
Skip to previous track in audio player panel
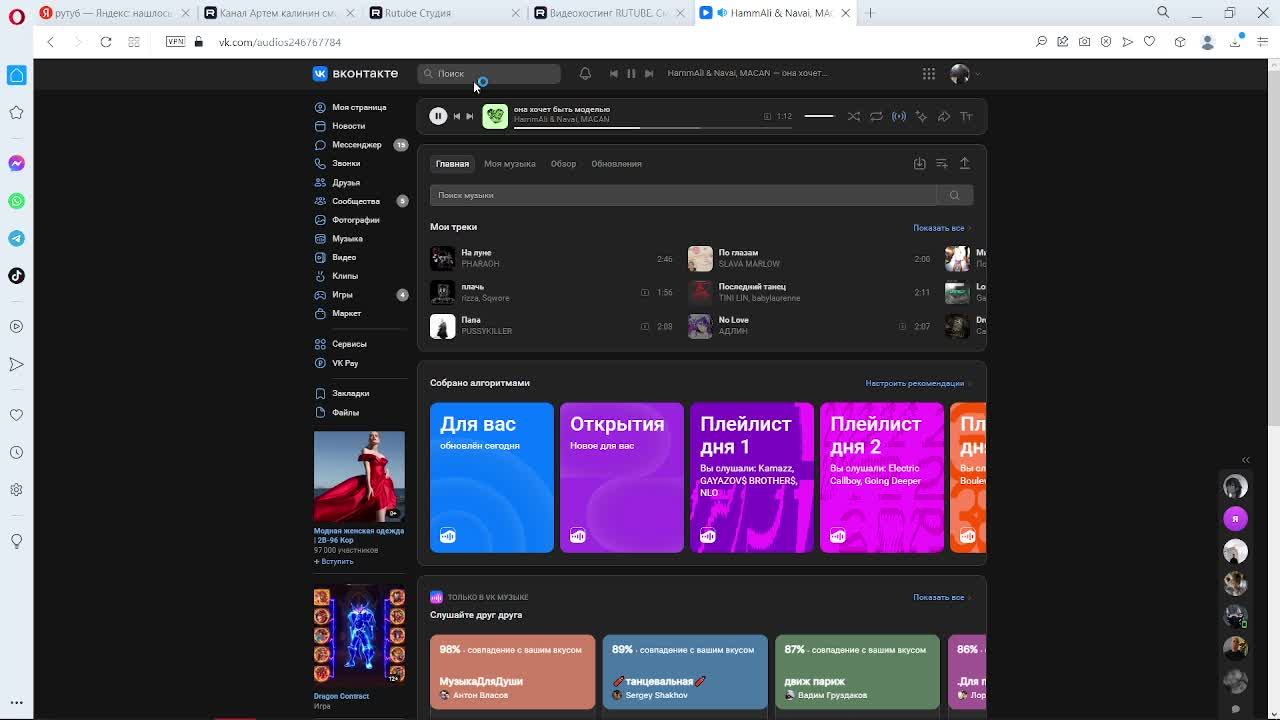coord(457,116)
